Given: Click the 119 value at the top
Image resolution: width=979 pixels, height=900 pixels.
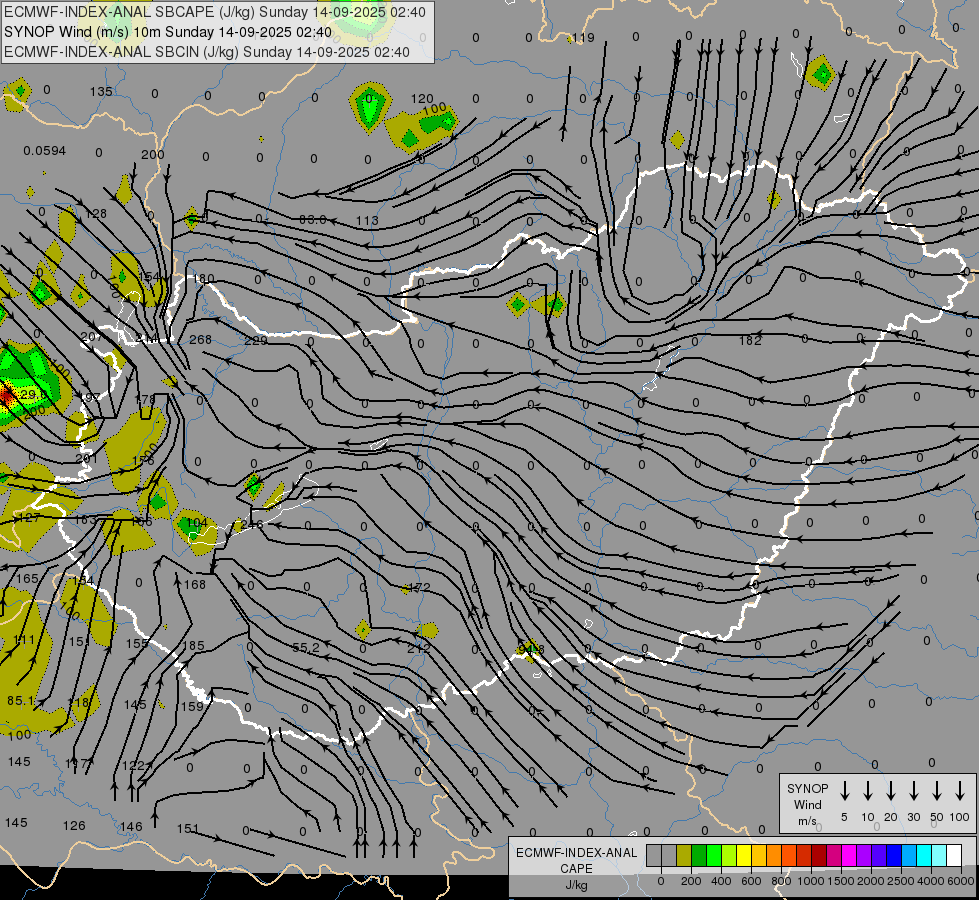Looking at the screenshot, I should pos(583,38).
